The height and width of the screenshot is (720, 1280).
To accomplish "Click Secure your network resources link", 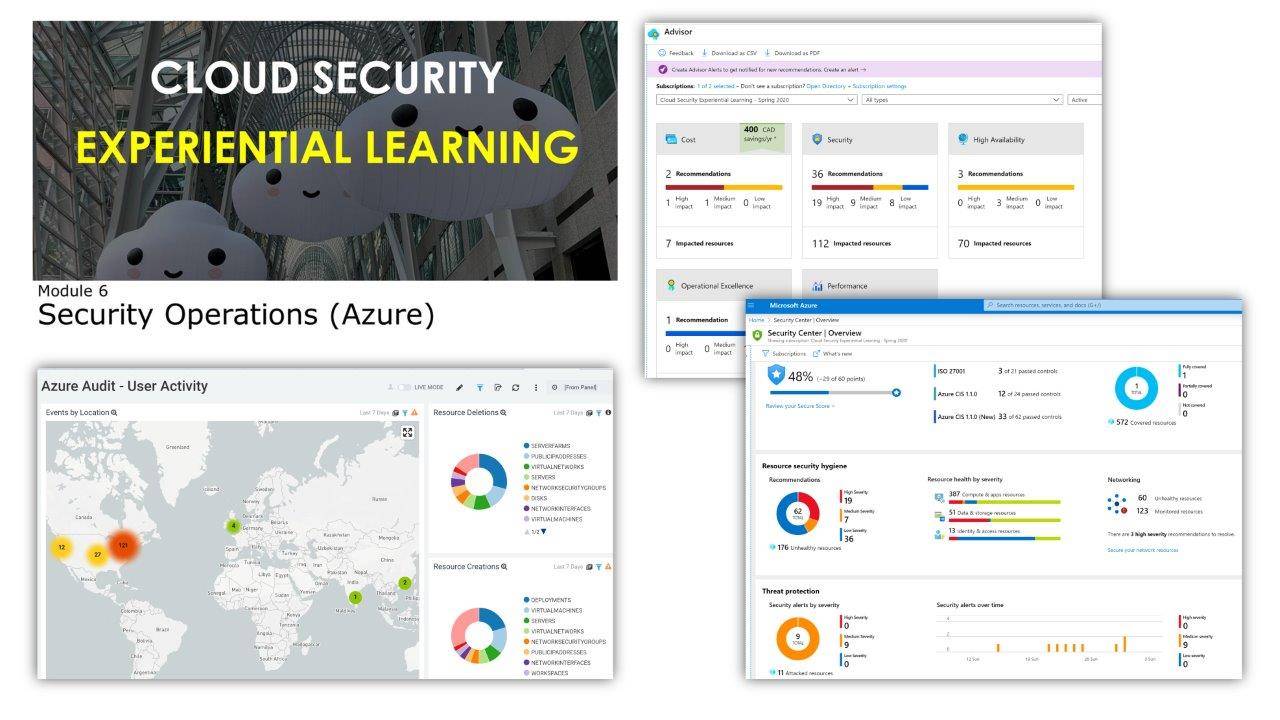I will [x=1142, y=550].
